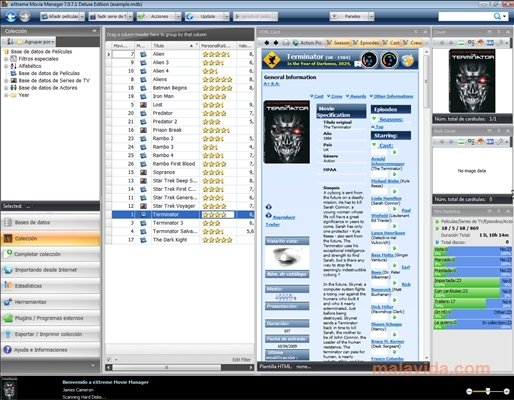Click the pencil edit icon in the Cover toolbar
The image size is (514, 400).
click(x=499, y=43)
